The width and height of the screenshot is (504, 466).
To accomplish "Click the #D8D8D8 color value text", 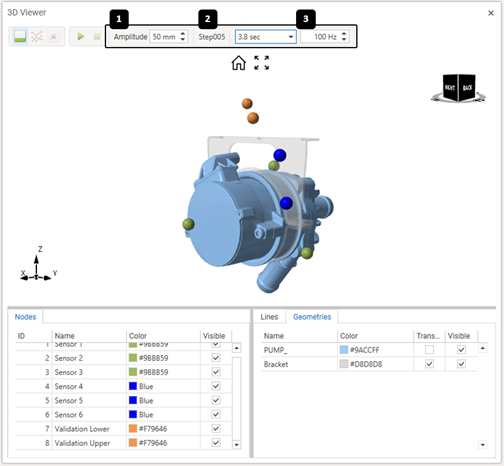I will (x=366, y=364).
